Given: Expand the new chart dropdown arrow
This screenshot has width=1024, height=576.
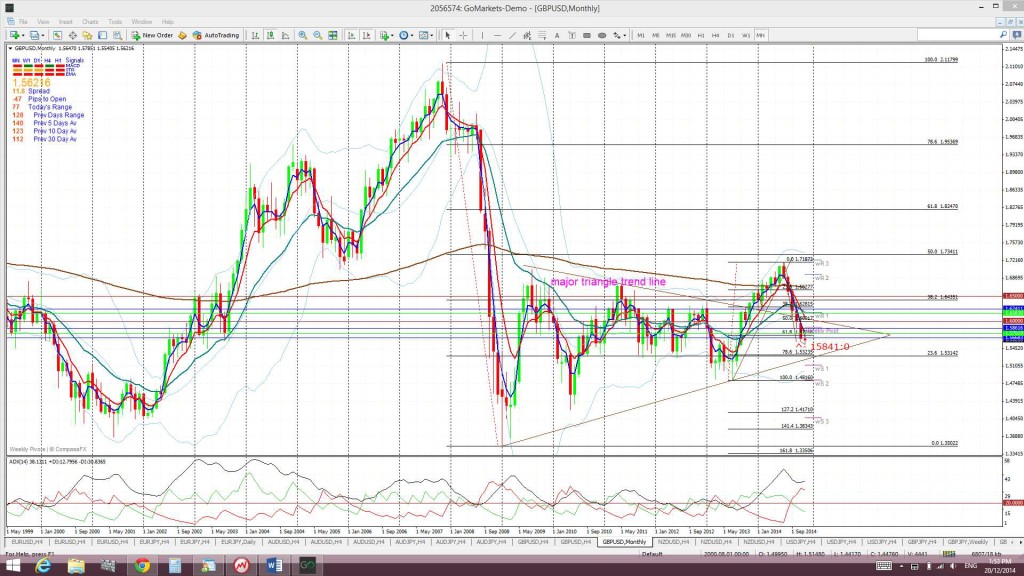Looking at the screenshot, I should (23, 35).
